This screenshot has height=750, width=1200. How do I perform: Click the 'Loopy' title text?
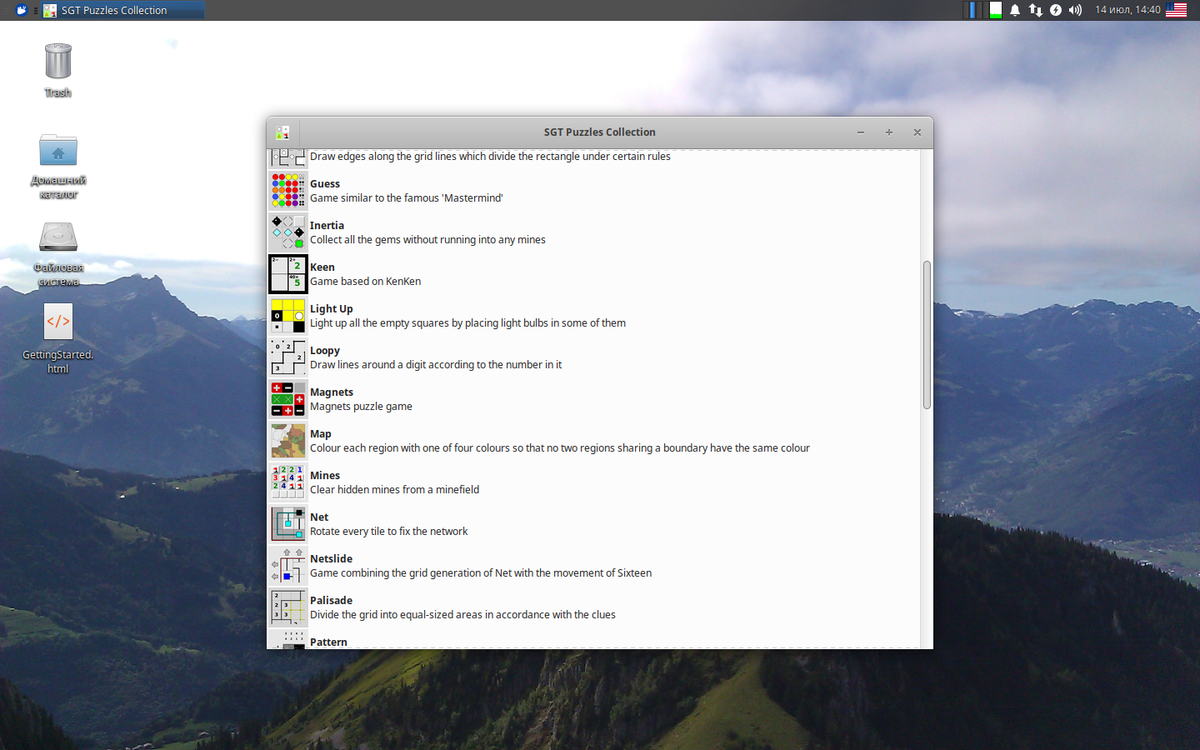[x=325, y=351]
